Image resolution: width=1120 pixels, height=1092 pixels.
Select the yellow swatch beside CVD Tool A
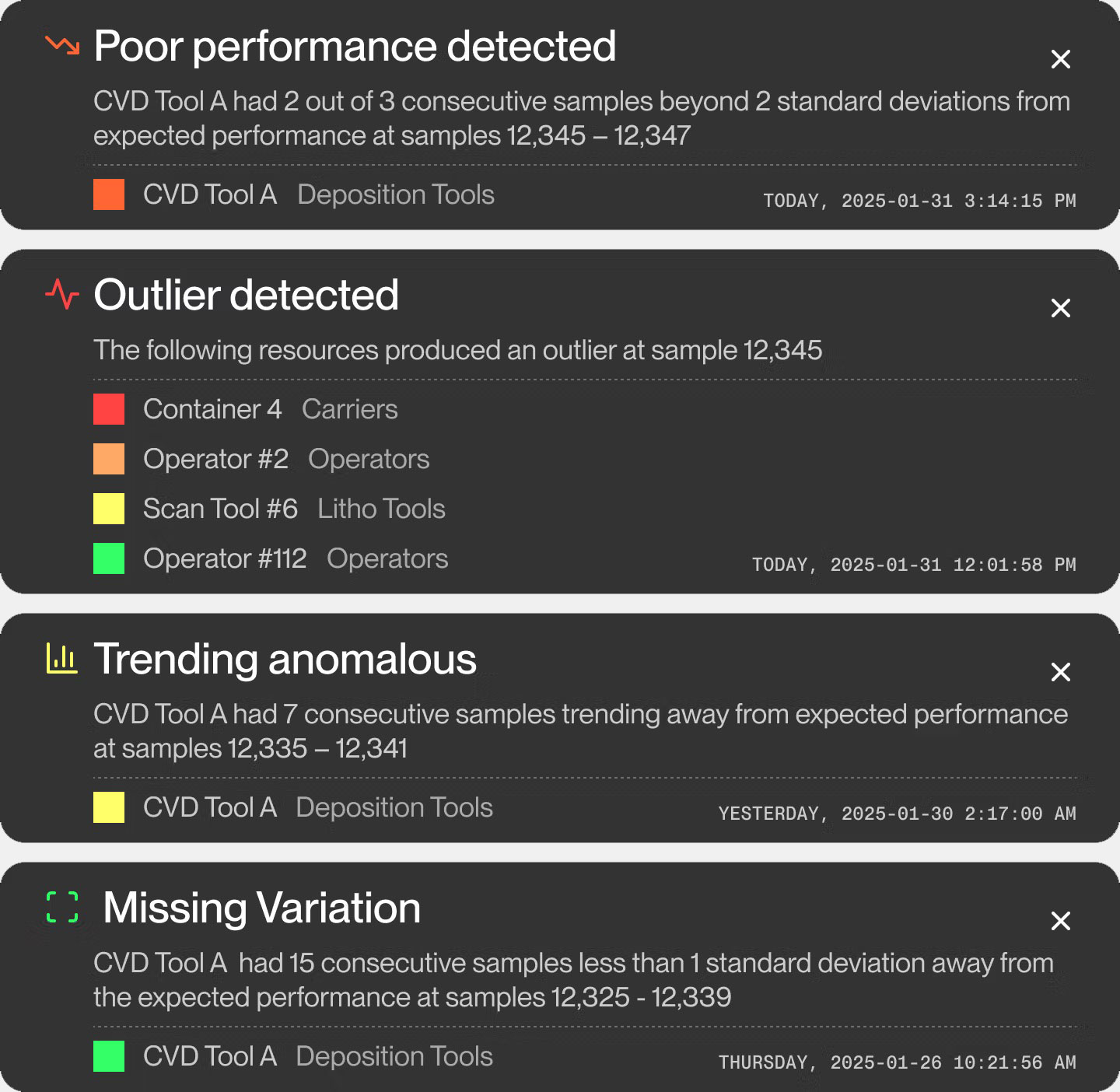[x=109, y=807]
